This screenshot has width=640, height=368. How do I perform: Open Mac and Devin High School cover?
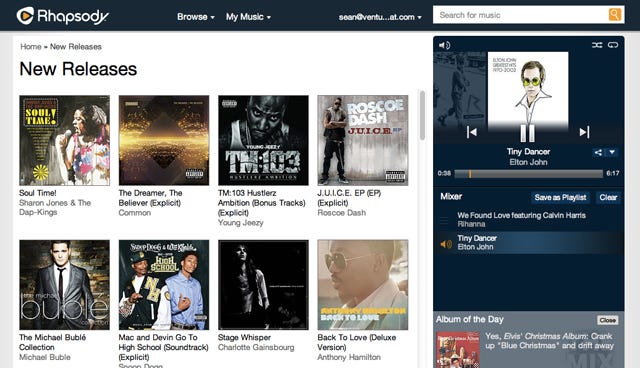[164, 285]
